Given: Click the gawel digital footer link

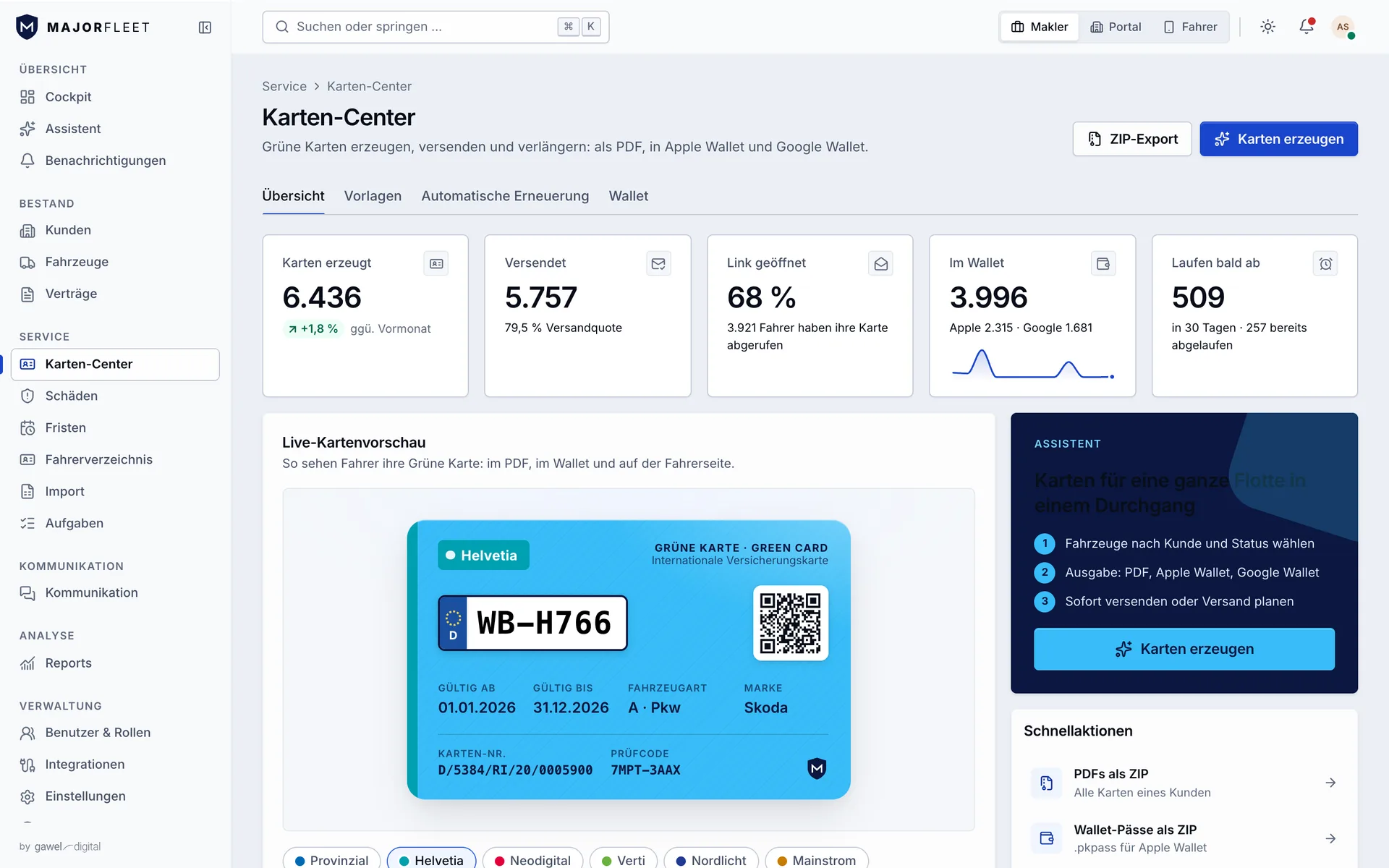Looking at the screenshot, I should [67, 846].
